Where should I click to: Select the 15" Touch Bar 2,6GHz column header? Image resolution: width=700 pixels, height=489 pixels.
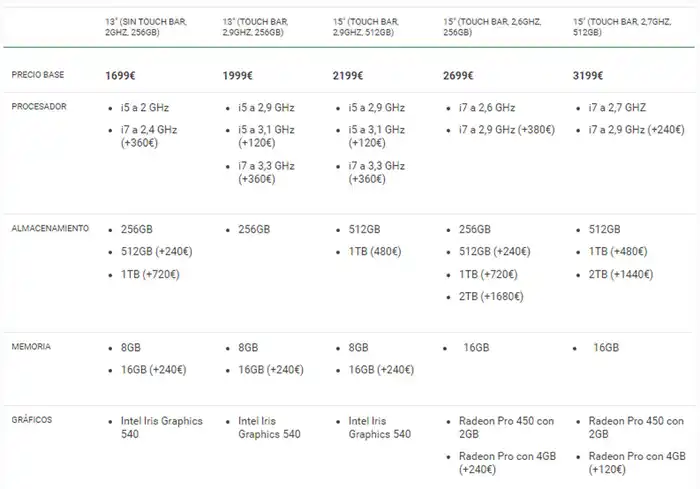(488, 27)
